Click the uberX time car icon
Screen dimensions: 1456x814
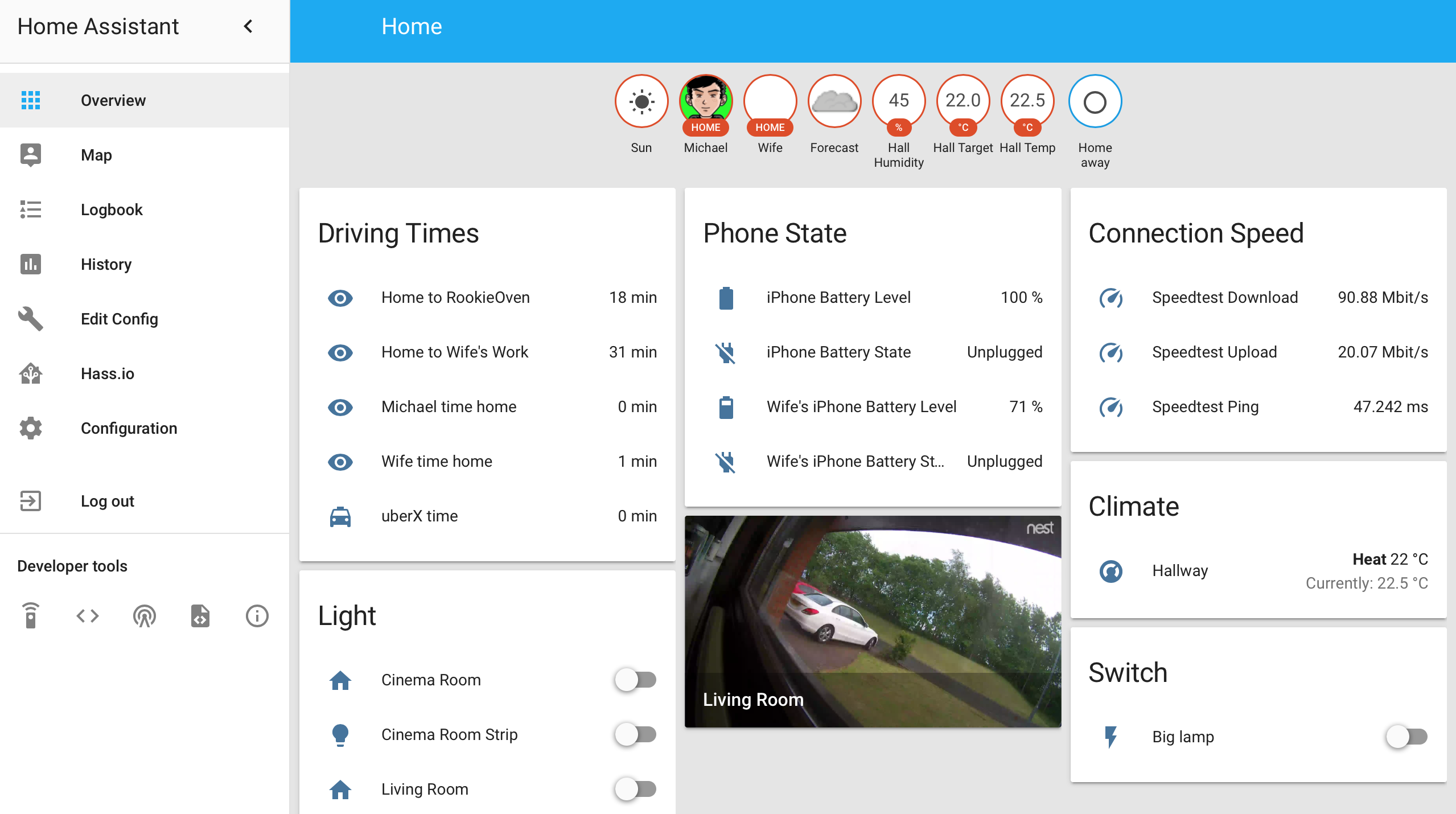click(340, 516)
